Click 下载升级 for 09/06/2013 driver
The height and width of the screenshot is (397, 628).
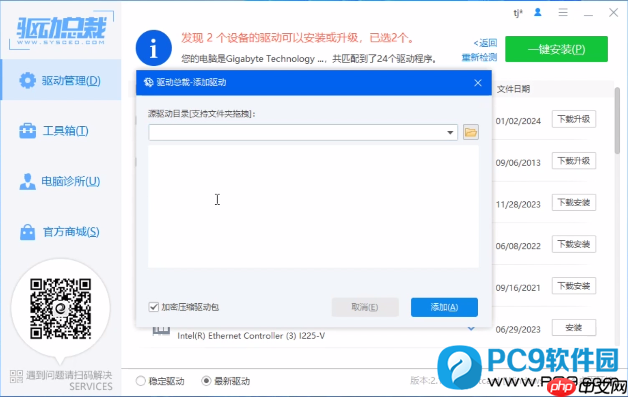574,161
